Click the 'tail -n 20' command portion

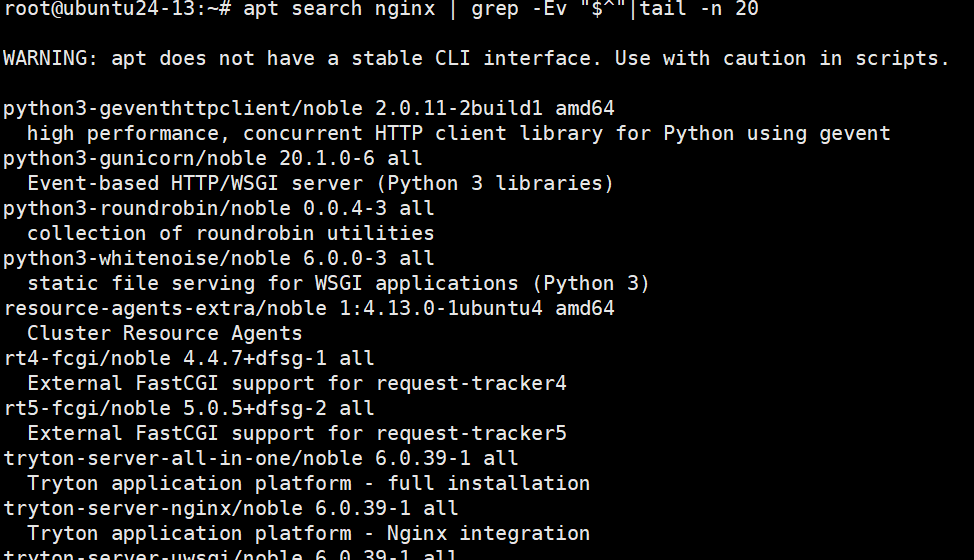click(698, 9)
